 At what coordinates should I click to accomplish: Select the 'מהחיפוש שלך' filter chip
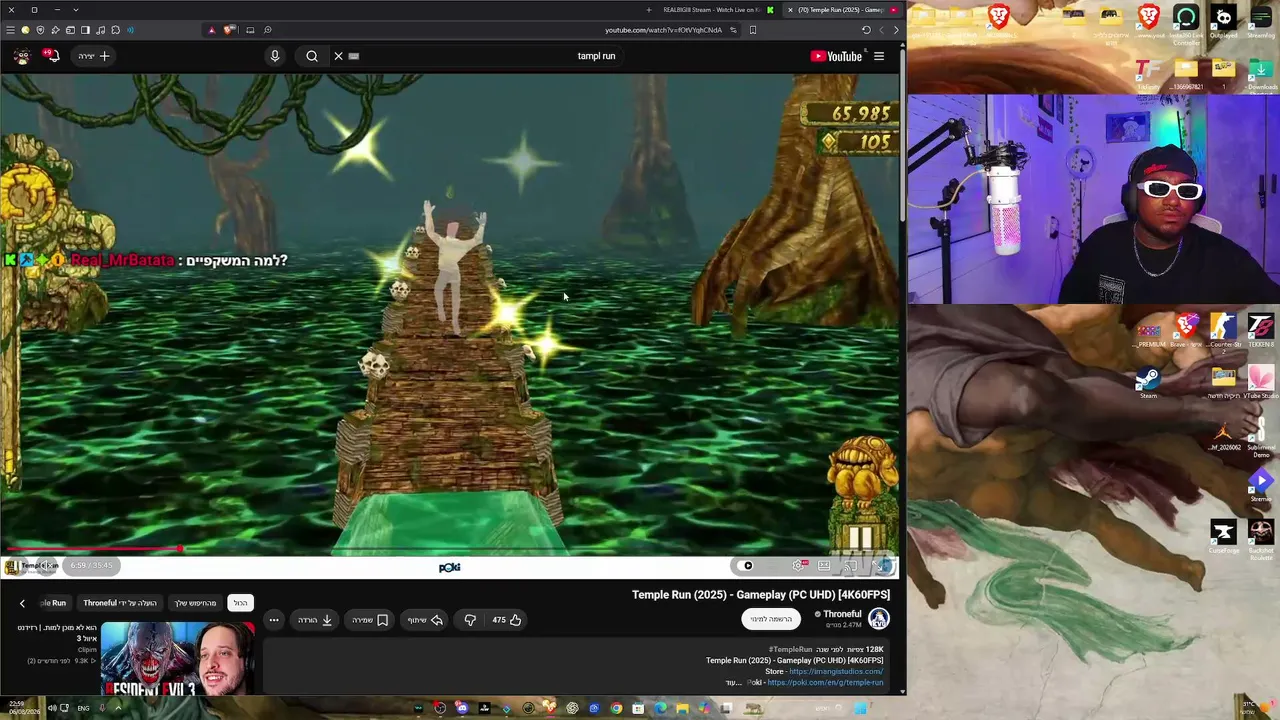195,603
